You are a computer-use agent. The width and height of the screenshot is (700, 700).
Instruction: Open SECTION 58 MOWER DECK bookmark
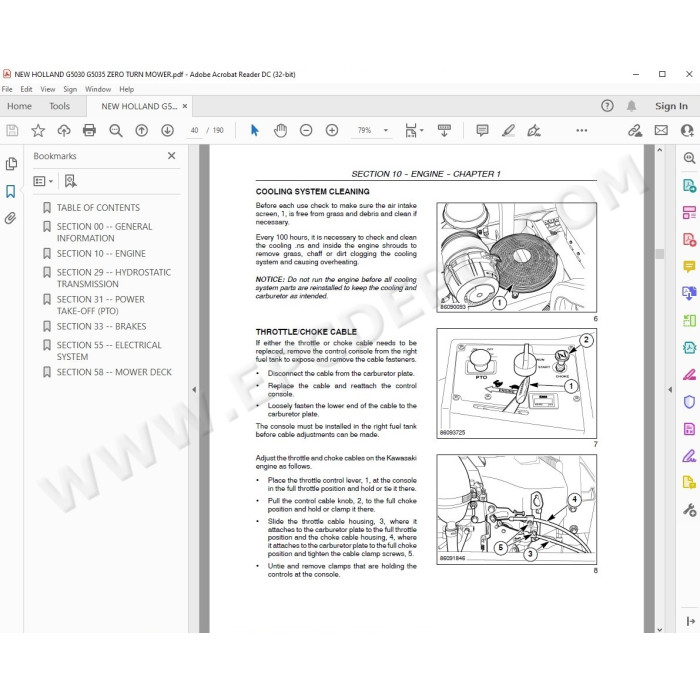(114, 372)
